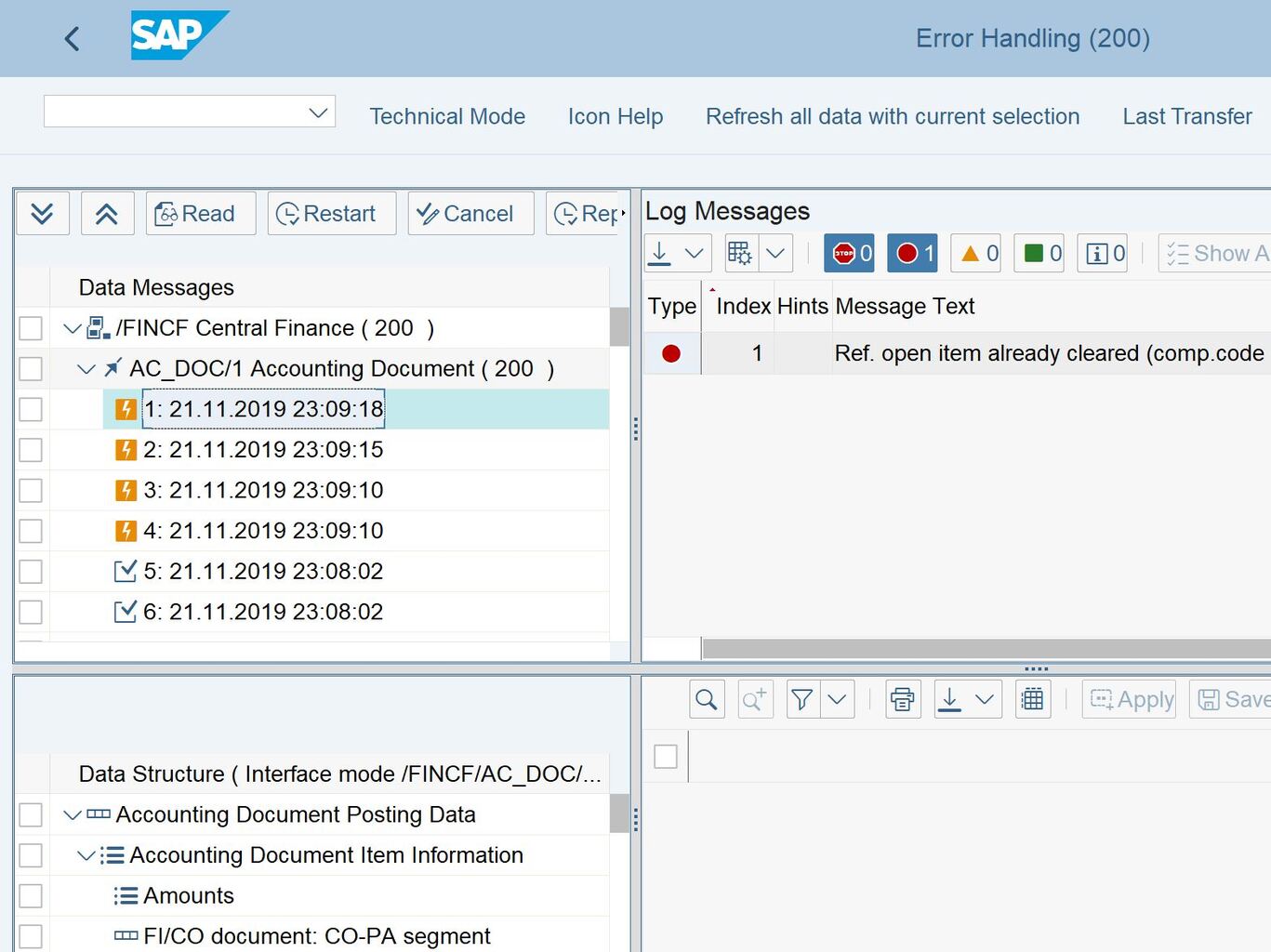The height and width of the screenshot is (952, 1271).
Task: Click the Apply button
Action: [x=1130, y=699]
